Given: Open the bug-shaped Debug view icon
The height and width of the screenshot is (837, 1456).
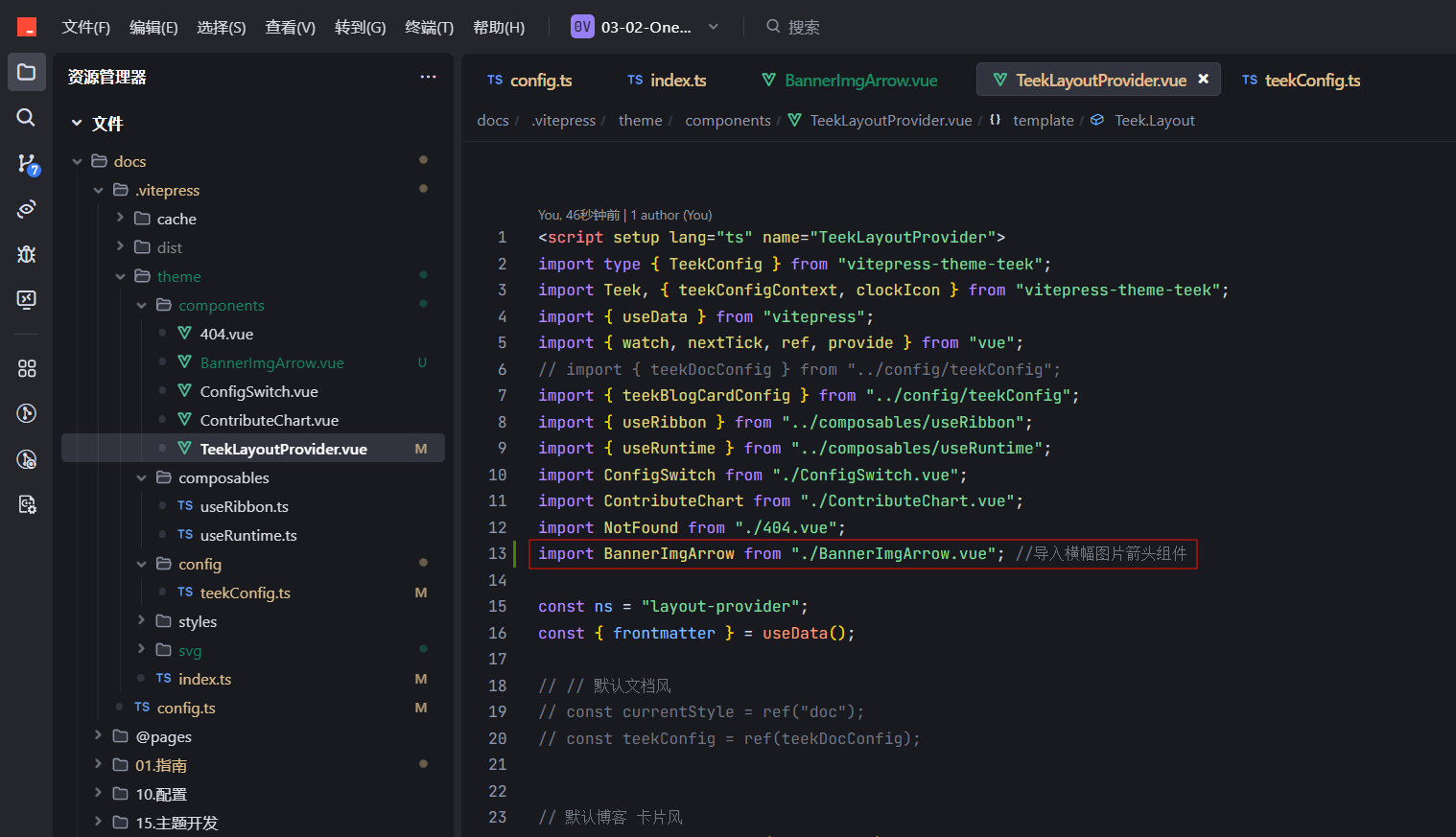Looking at the screenshot, I should (27, 254).
